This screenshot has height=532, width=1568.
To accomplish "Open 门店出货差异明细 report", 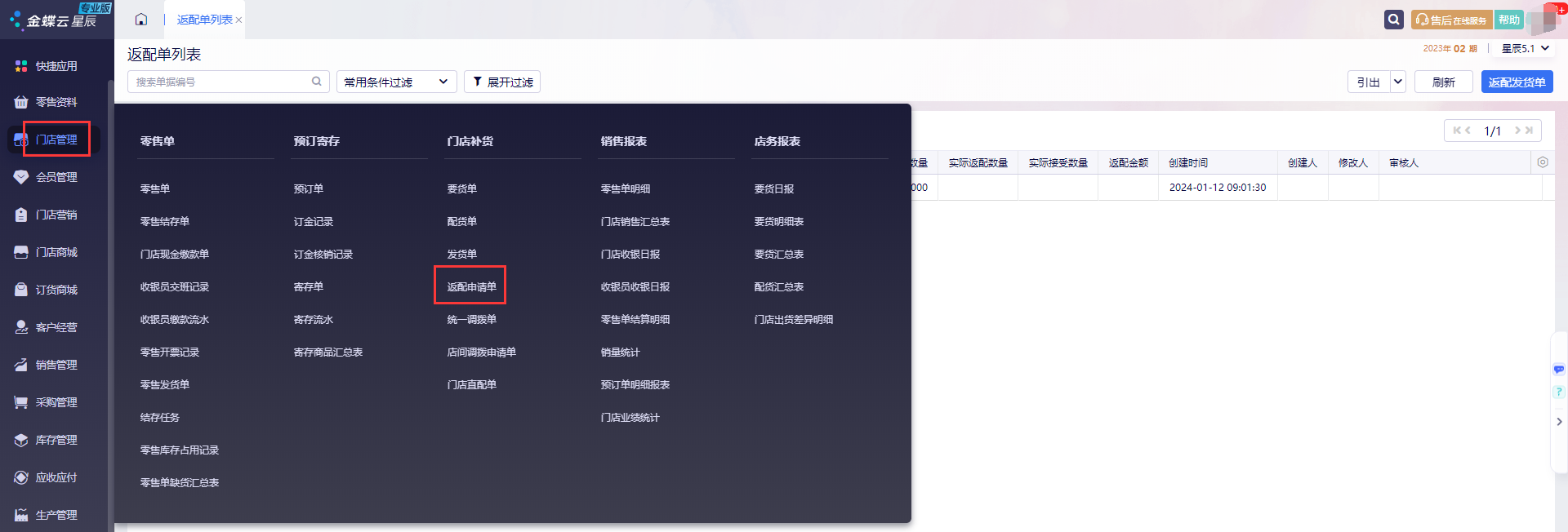I will 794,319.
